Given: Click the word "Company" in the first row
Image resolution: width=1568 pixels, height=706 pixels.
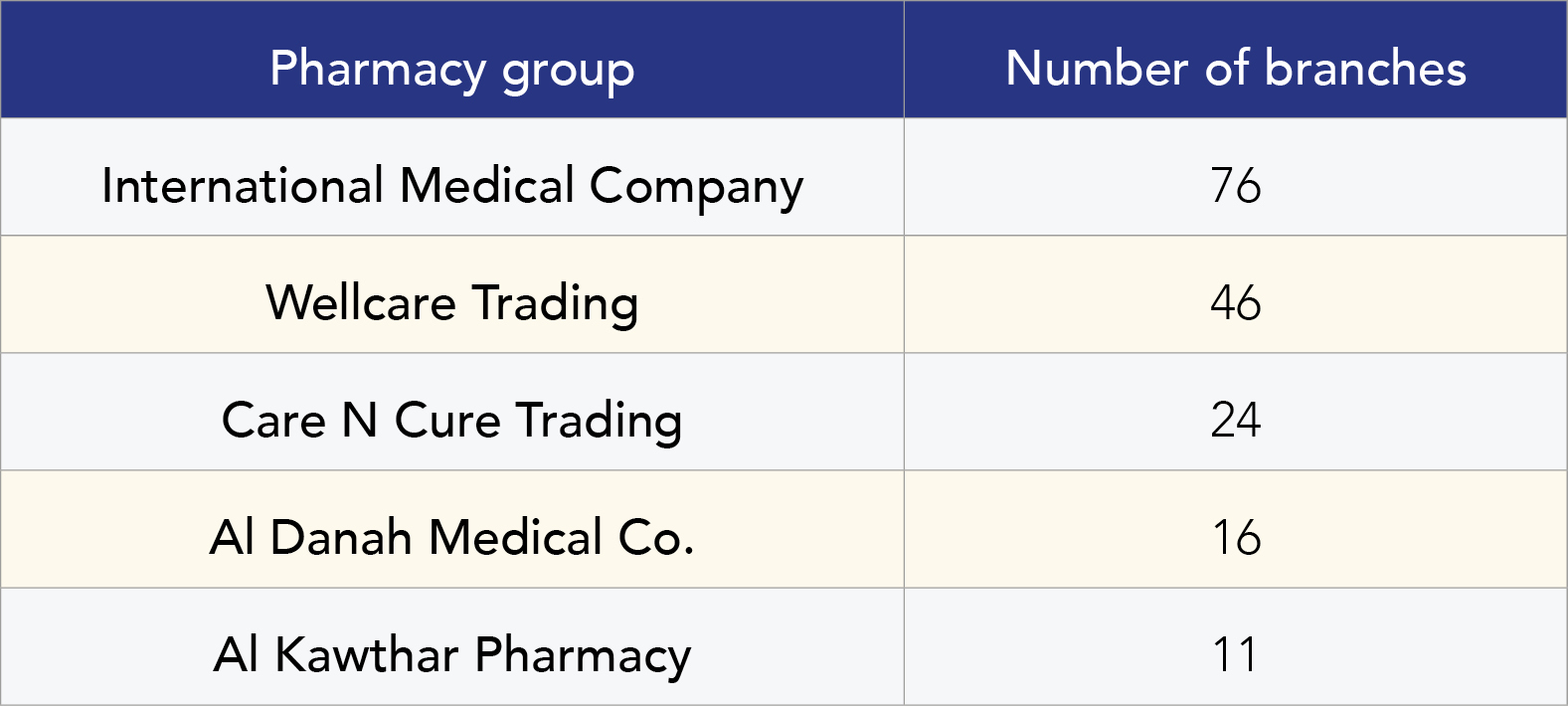Looking at the screenshot, I should click(696, 186).
